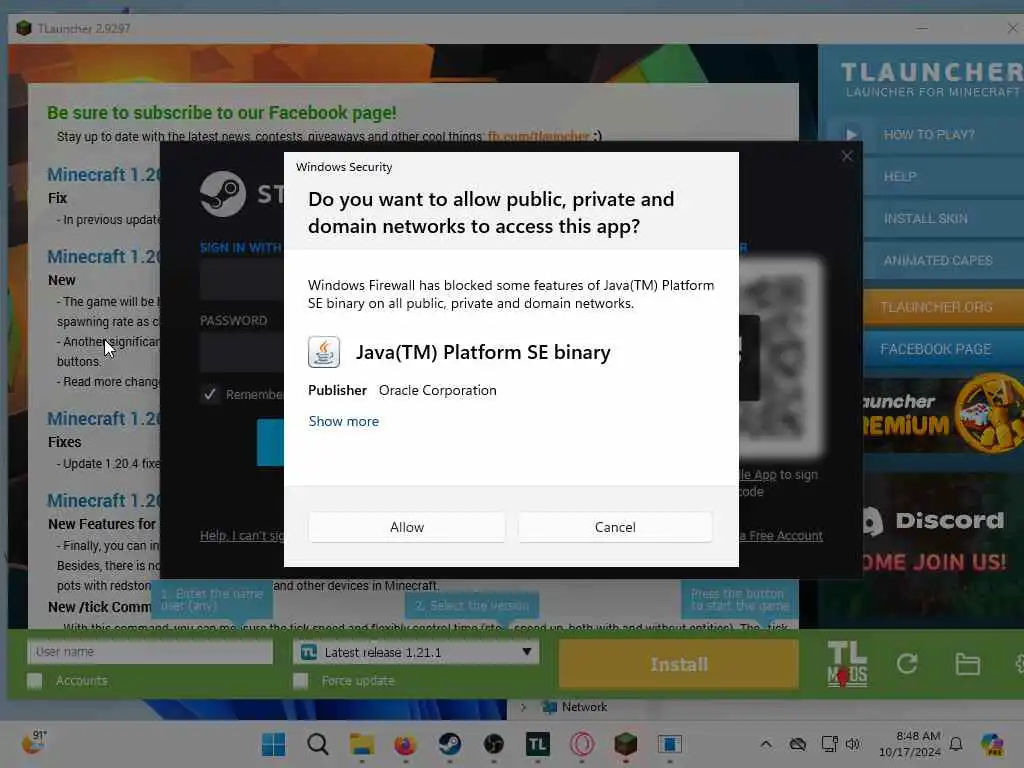This screenshot has width=1024, height=768.
Task: Launch Firefox from the taskbar
Action: [x=406, y=744]
